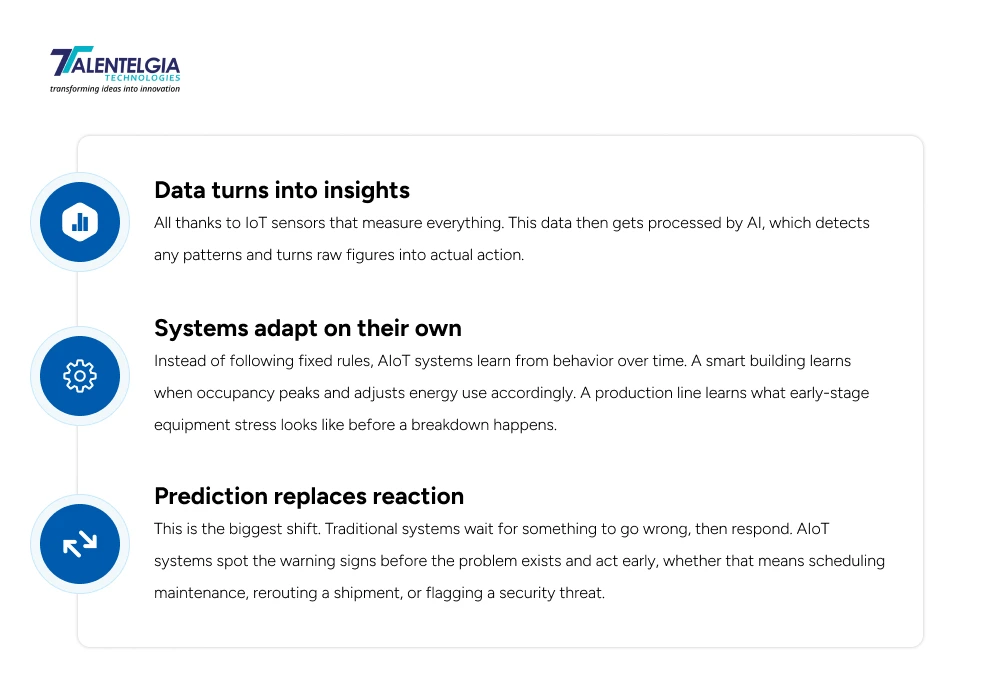The height and width of the screenshot is (693, 1000).
Task: Select the 'Data turns into insights' heading
Action: pos(282,190)
